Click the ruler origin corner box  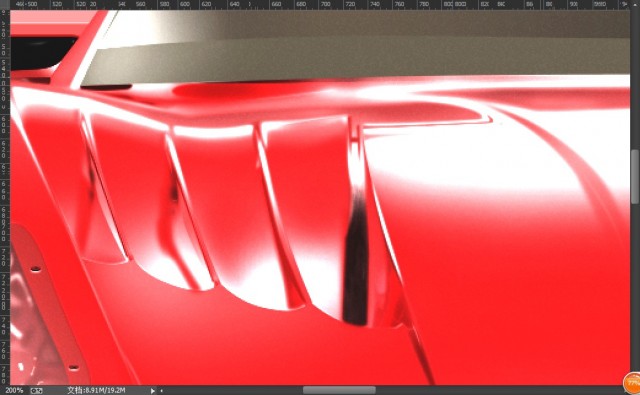click(x=4, y=4)
